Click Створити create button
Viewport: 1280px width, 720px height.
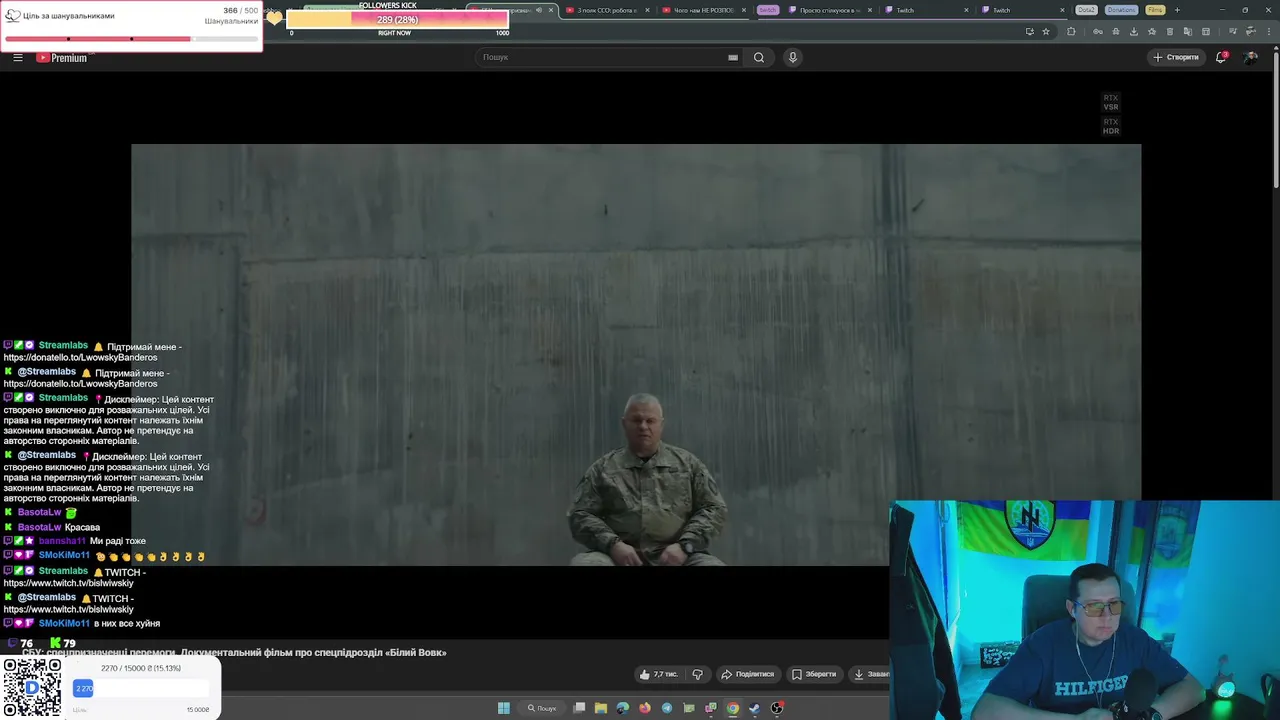pos(1176,57)
